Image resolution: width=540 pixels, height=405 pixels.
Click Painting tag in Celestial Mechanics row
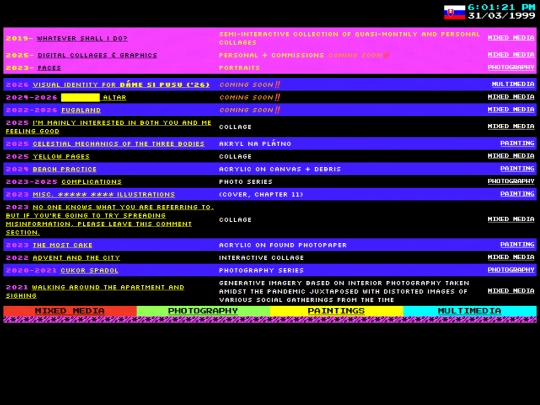pyautogui.click(x=517, y=143)
